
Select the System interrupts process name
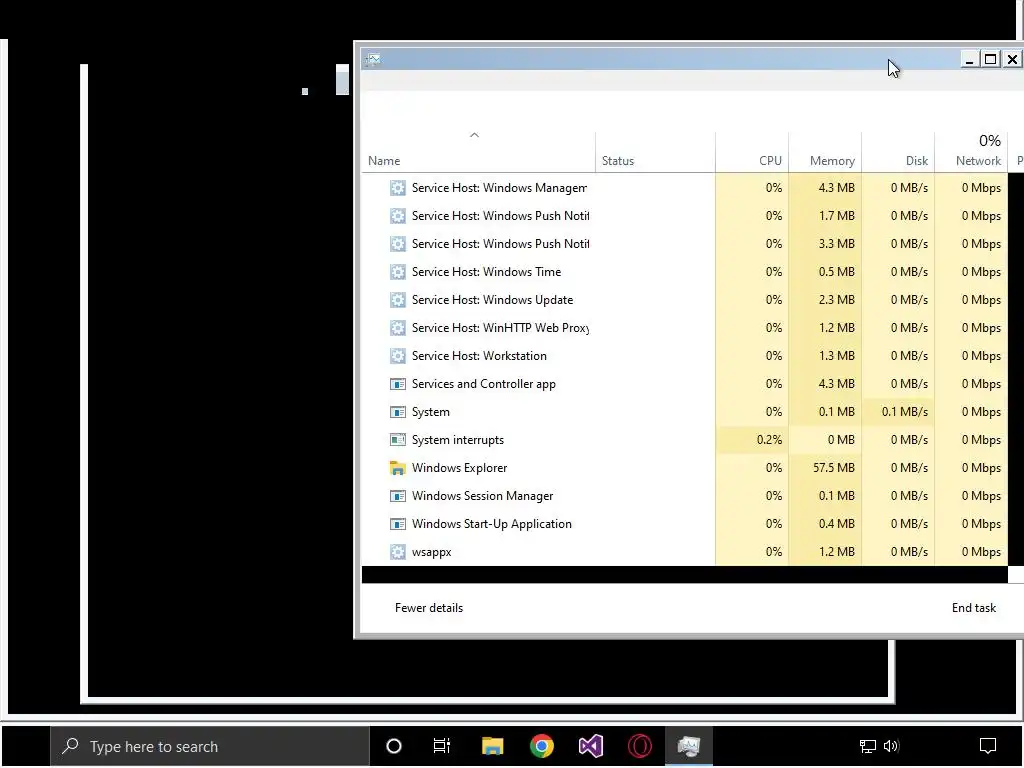point(458,440)
